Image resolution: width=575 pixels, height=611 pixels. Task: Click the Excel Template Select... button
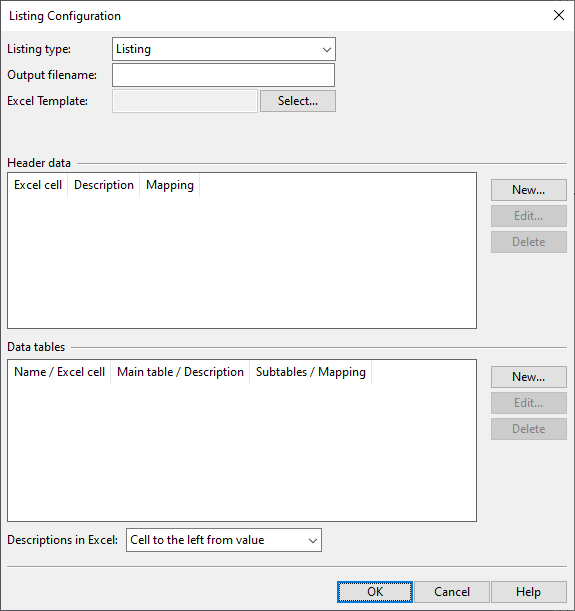(x=298, y=101)
